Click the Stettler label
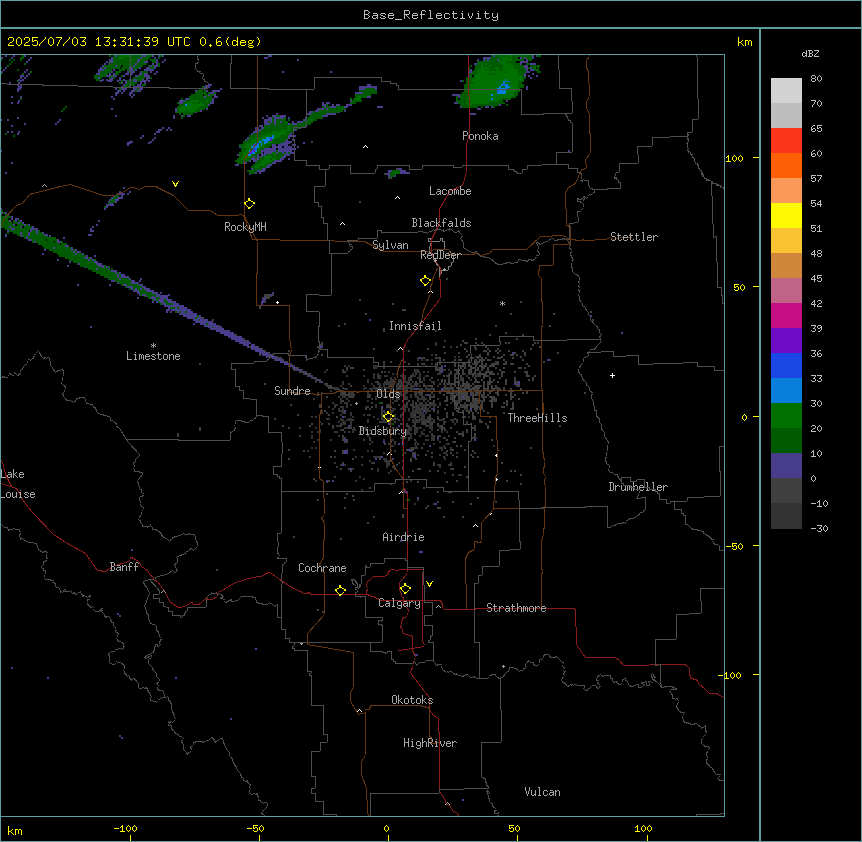The height and width of the screenshot is (842, 862). pos(634,237)
